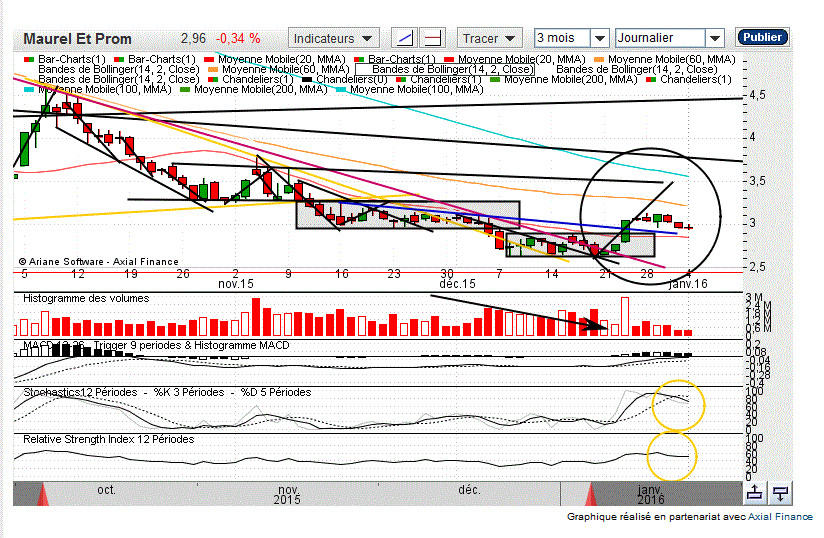Image resolution: width=824 pixels, height=538 pixels.
Task: Click the déc.15 date axis label
Action: (457, 284)
